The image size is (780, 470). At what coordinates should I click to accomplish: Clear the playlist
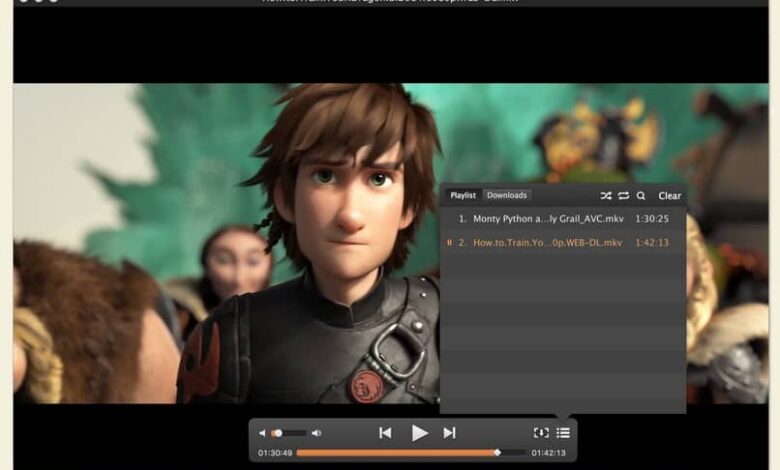(x=670, y=196)
